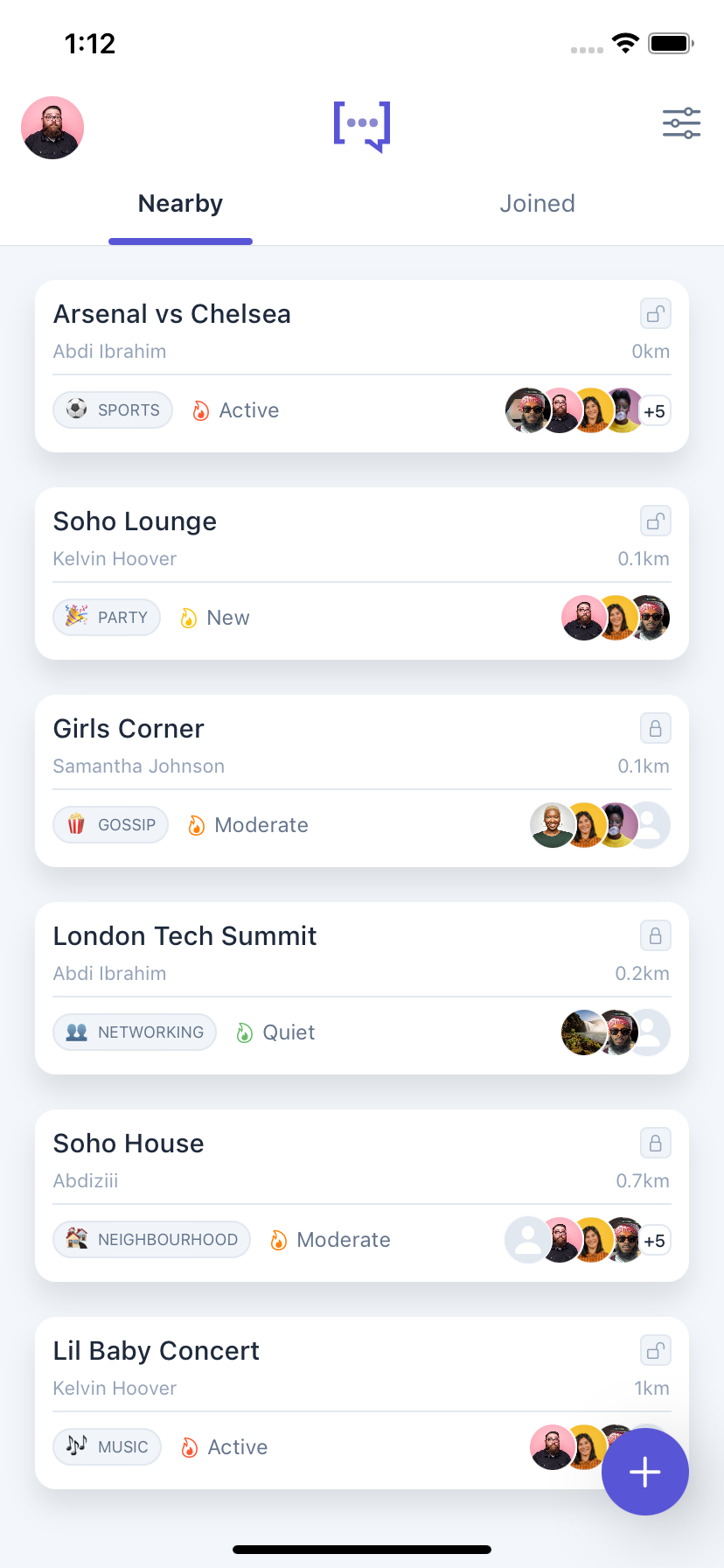Tap the NETWORKING category tag
Image resolution: width=724 pixels, height=1568 pixels.
135,1032
